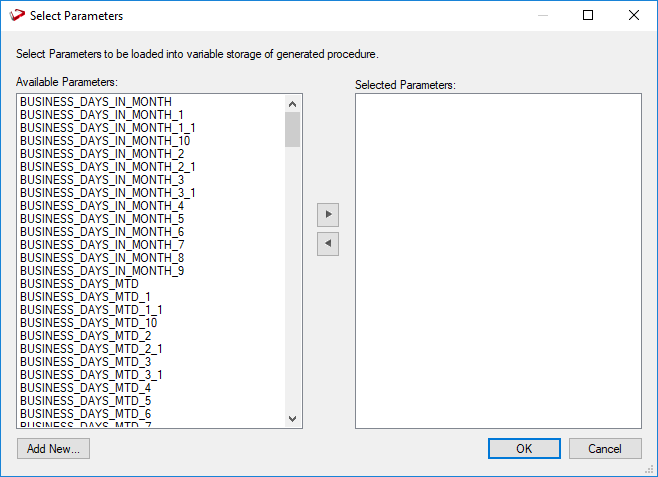Select the BUSINESS_DAYS_MTD parameter

79,284
